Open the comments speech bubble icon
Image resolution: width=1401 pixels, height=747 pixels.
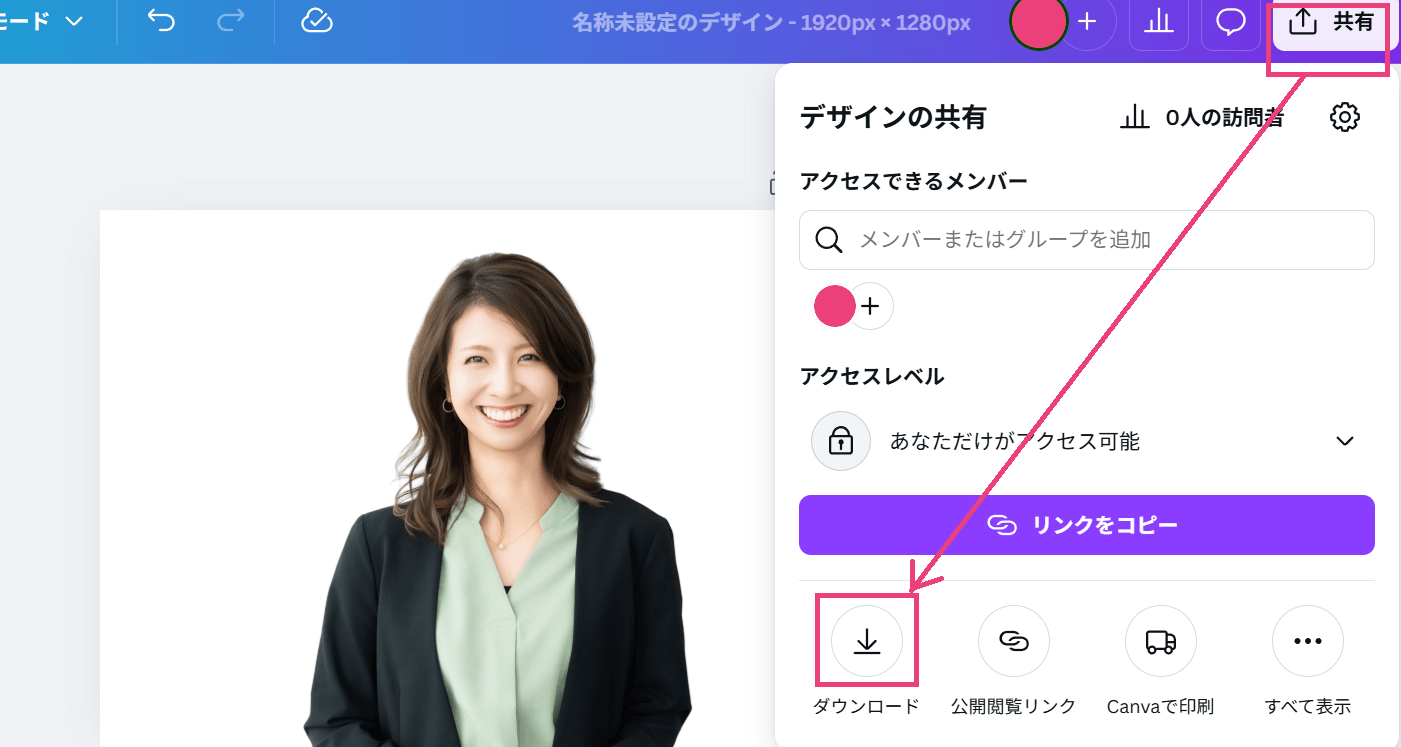1230,22
